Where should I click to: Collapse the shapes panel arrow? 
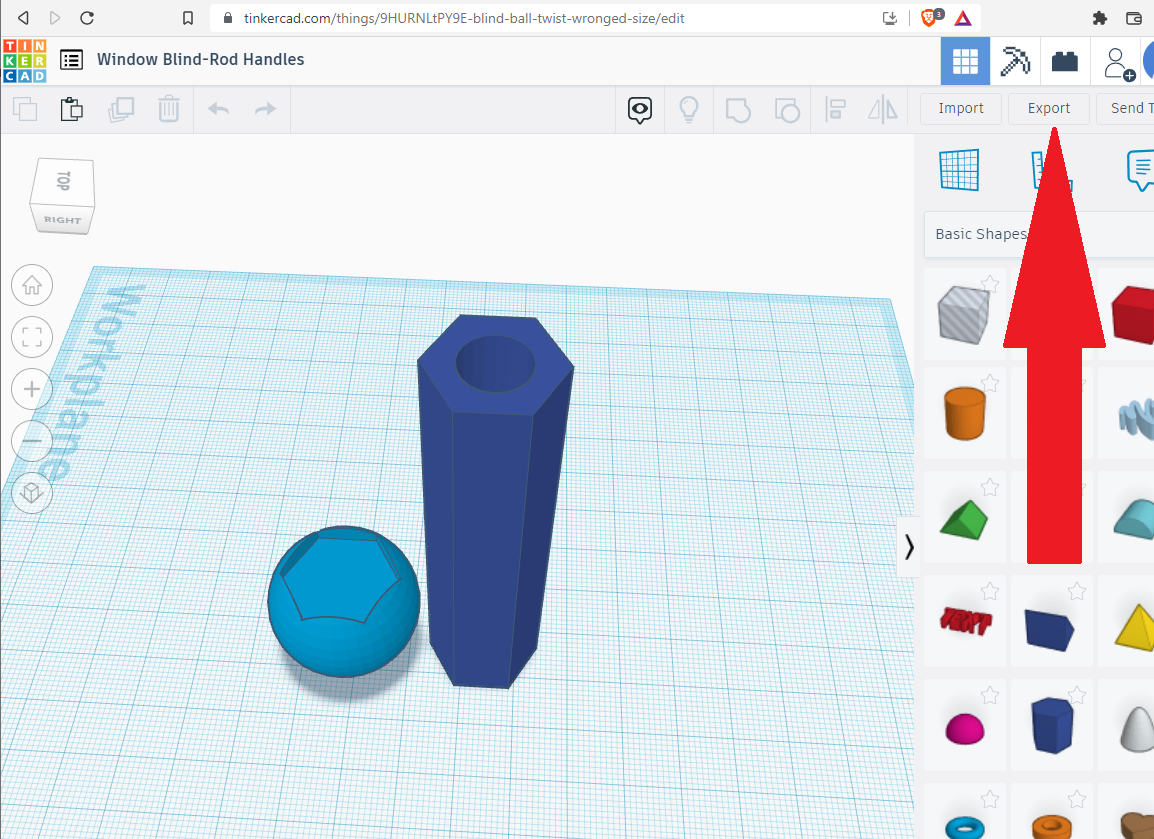tap(908, 547)
